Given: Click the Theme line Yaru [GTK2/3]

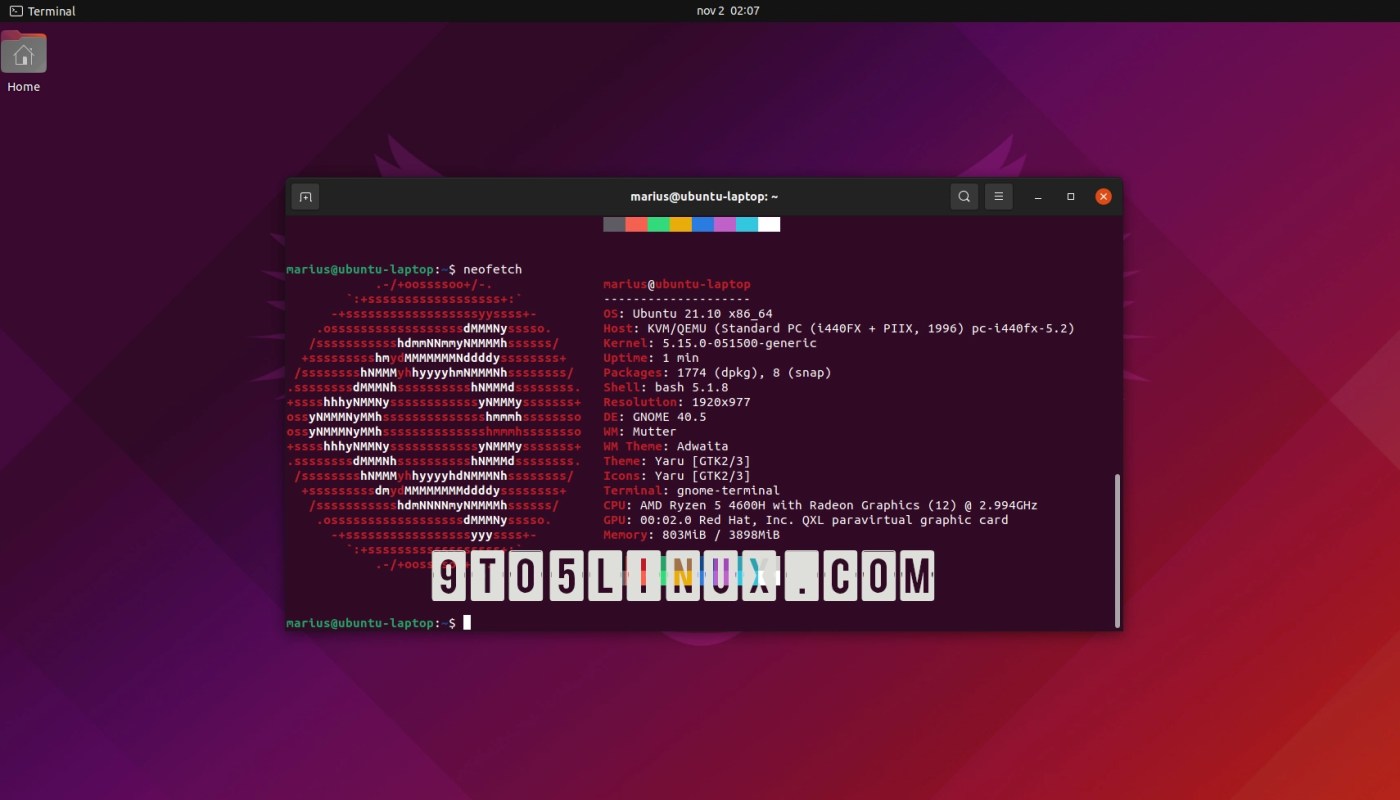Looking at the screenshot, I should 677,461.
